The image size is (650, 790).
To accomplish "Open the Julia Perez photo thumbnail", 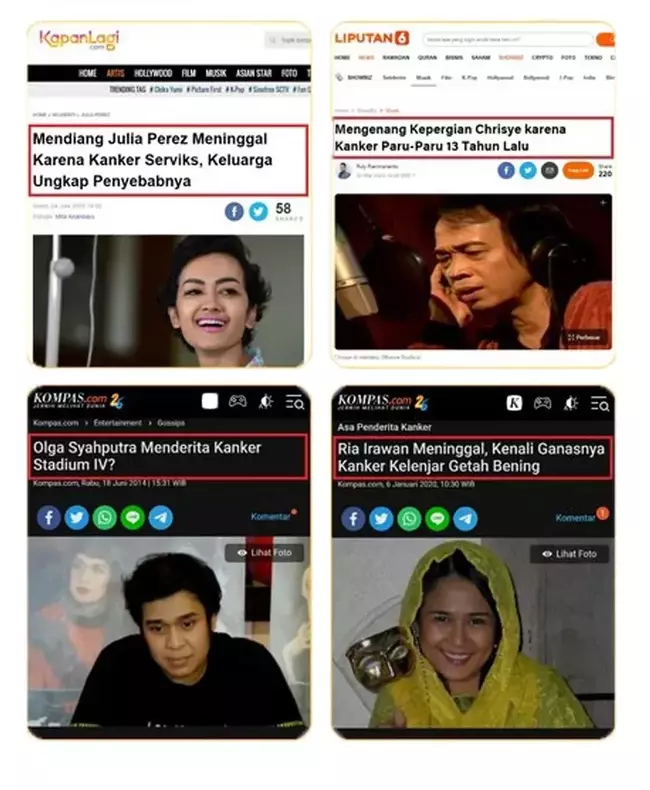I will 168,300.
